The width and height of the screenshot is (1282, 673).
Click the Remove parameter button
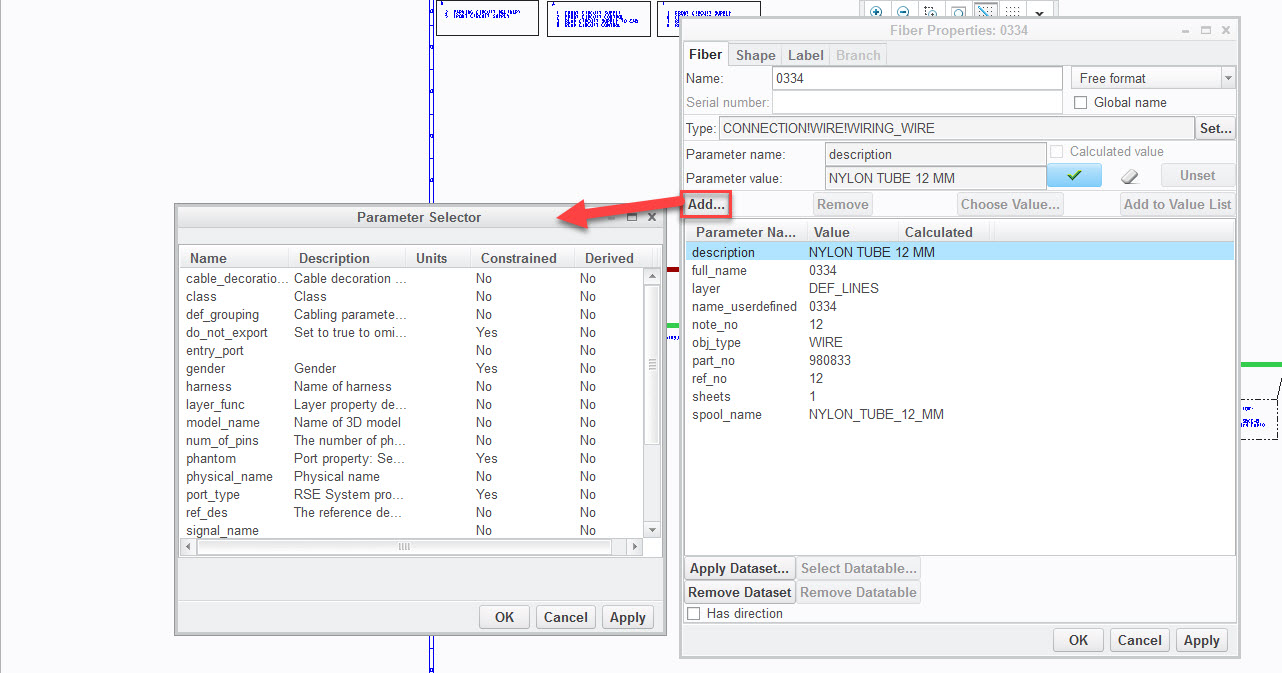coord(842,204)
